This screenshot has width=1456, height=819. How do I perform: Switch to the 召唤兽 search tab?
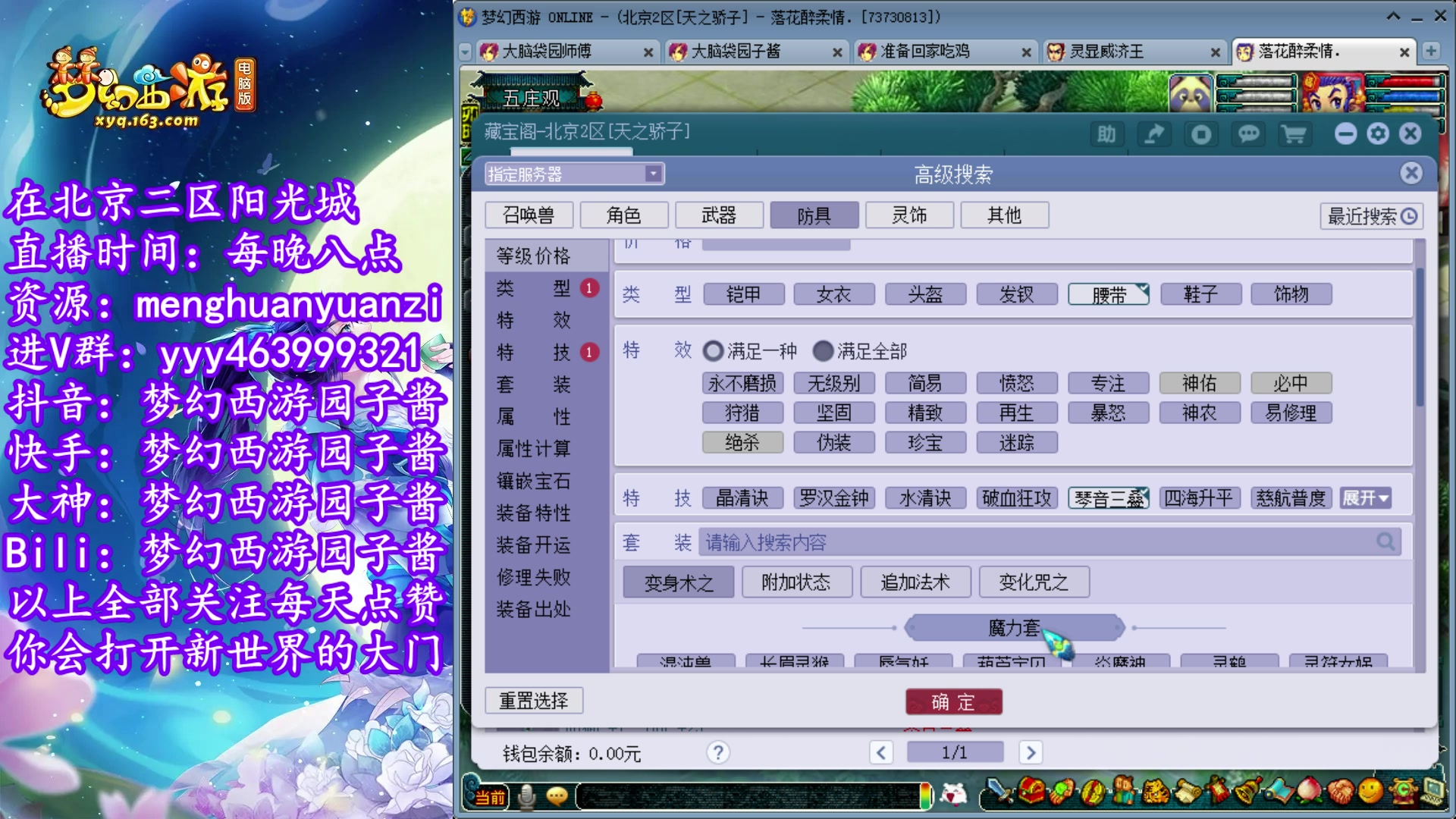pos(529,215)
